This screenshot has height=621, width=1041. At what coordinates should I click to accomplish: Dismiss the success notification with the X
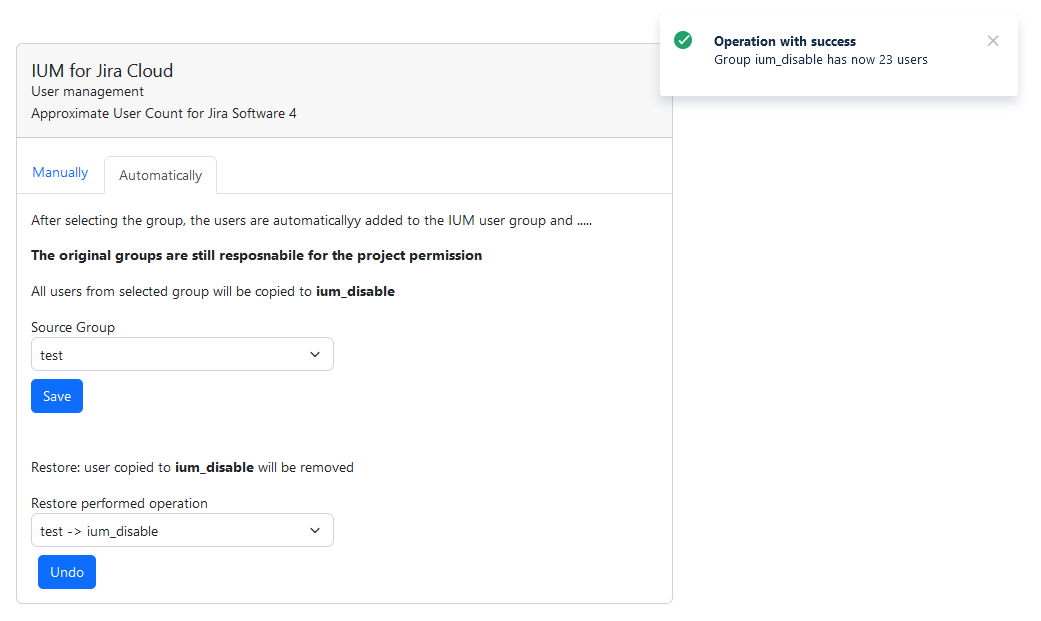pos(992,41)
